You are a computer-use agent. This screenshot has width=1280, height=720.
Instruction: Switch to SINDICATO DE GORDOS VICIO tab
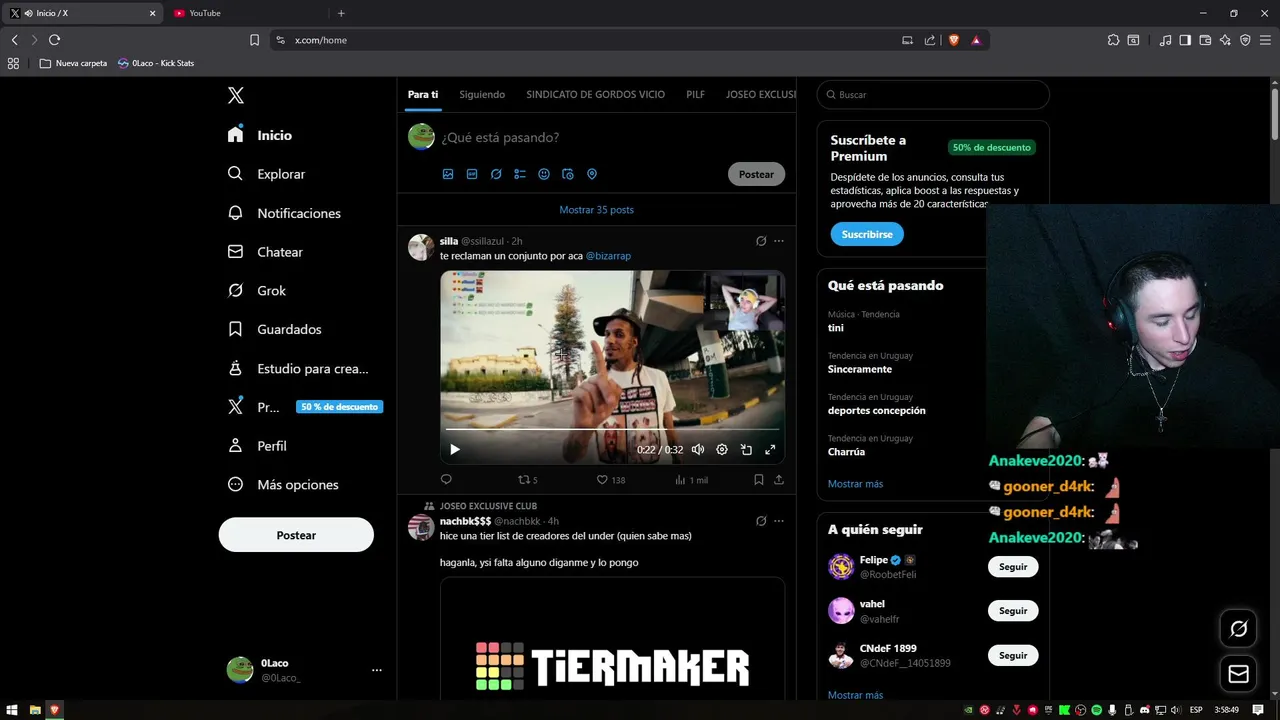(595, 95)
